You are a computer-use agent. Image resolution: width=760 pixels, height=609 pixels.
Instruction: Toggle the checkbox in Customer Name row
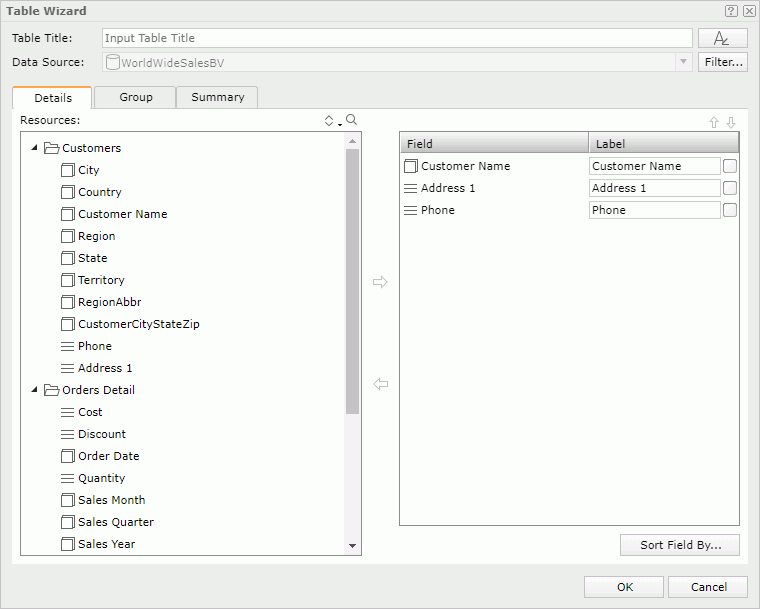[x=730, y=166]
